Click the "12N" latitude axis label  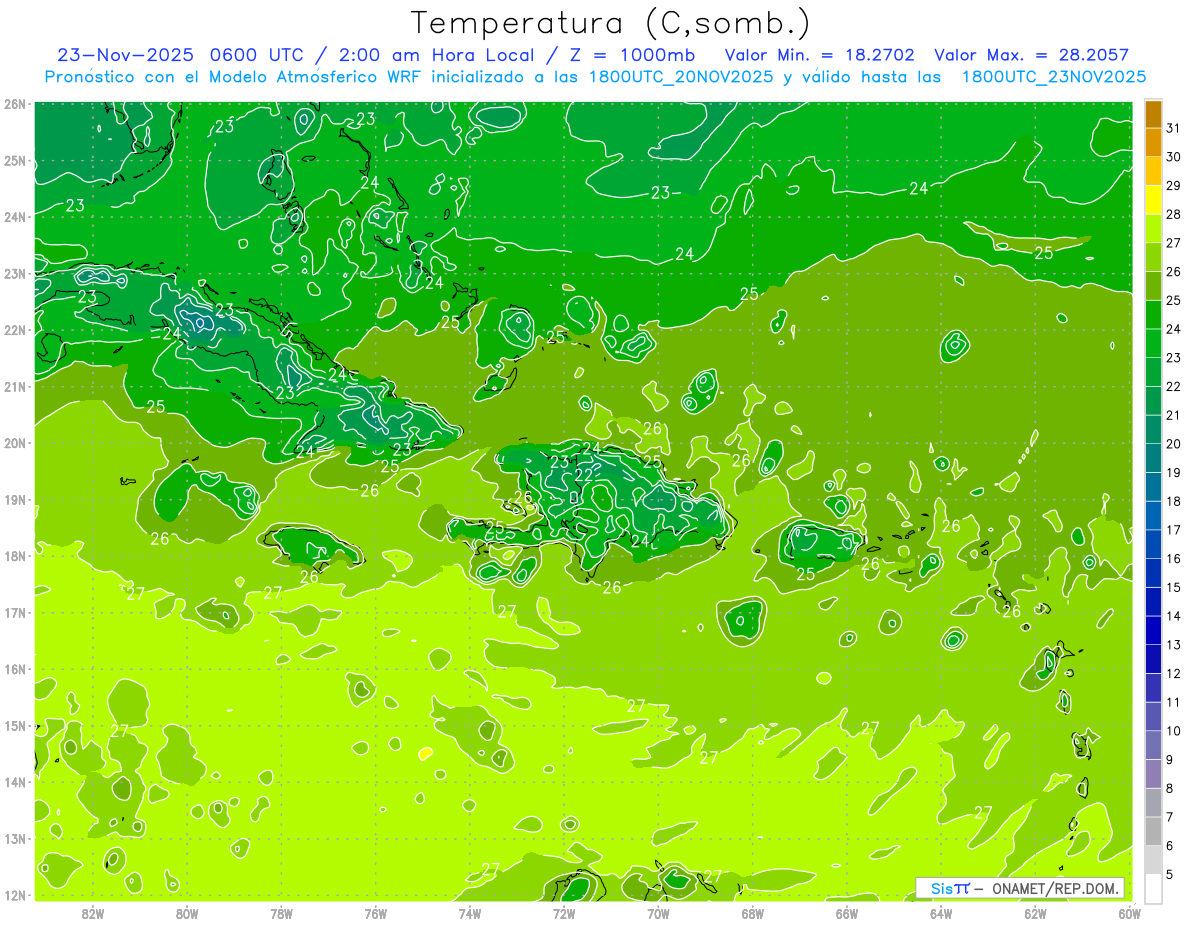[x=15, y=895]
